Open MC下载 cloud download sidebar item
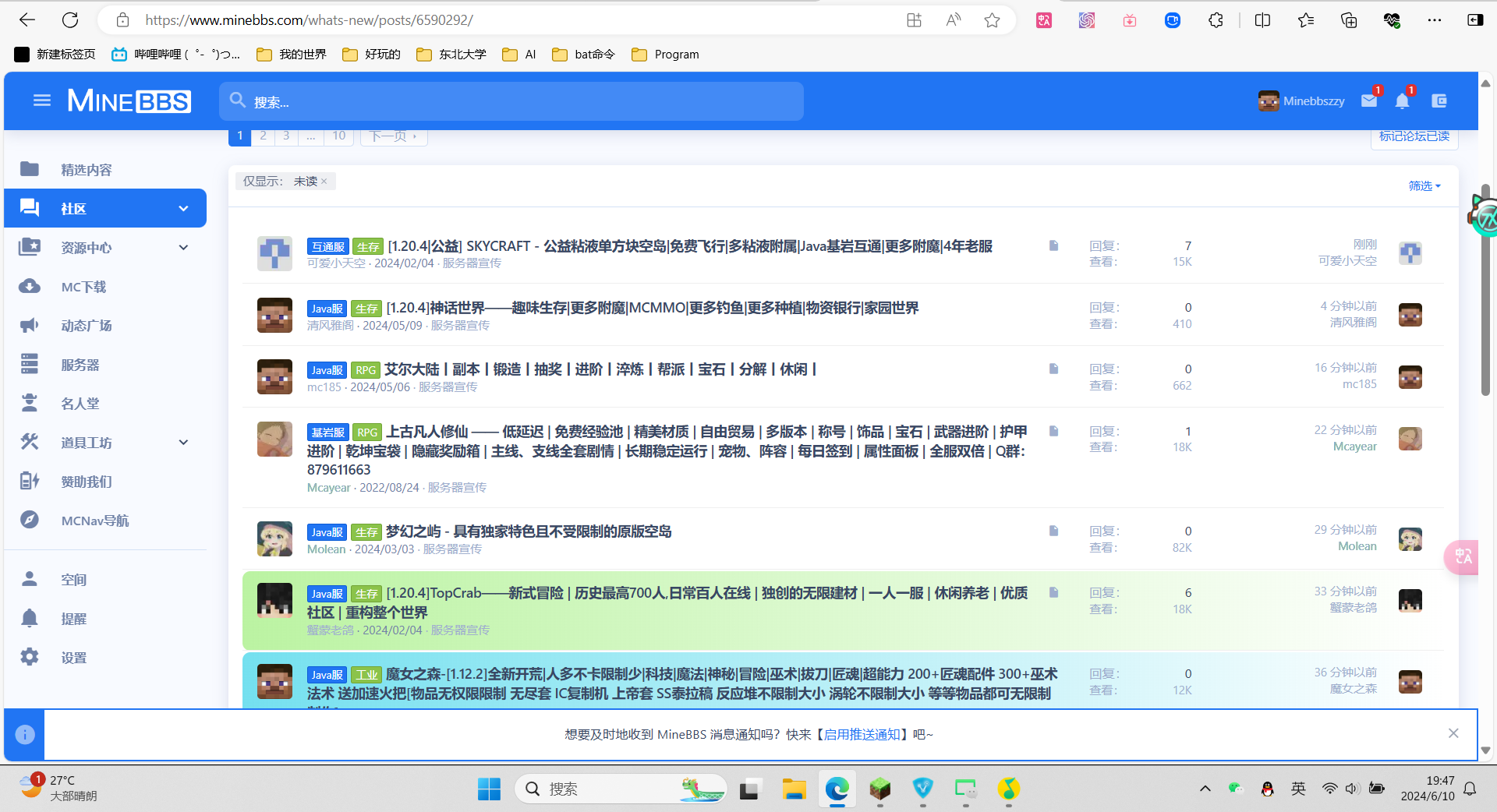1497x812 pixels. pos(83,287)
